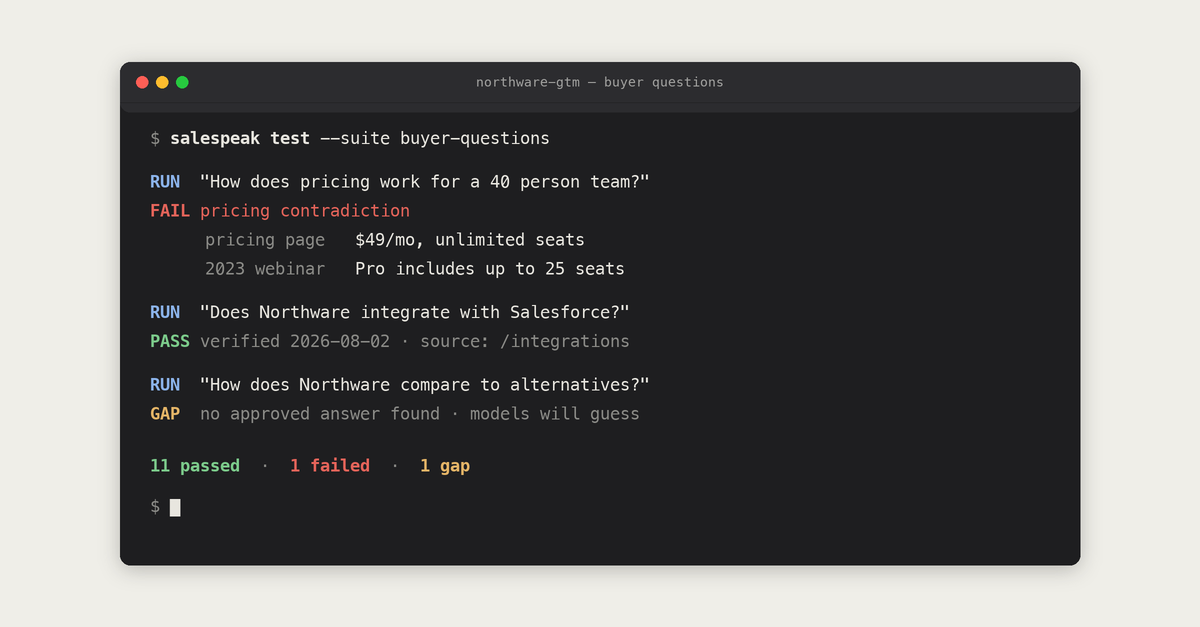Click the pricing question for 40 person team
This screenshot has width=1200, height=627.
[x=425, y=182]
